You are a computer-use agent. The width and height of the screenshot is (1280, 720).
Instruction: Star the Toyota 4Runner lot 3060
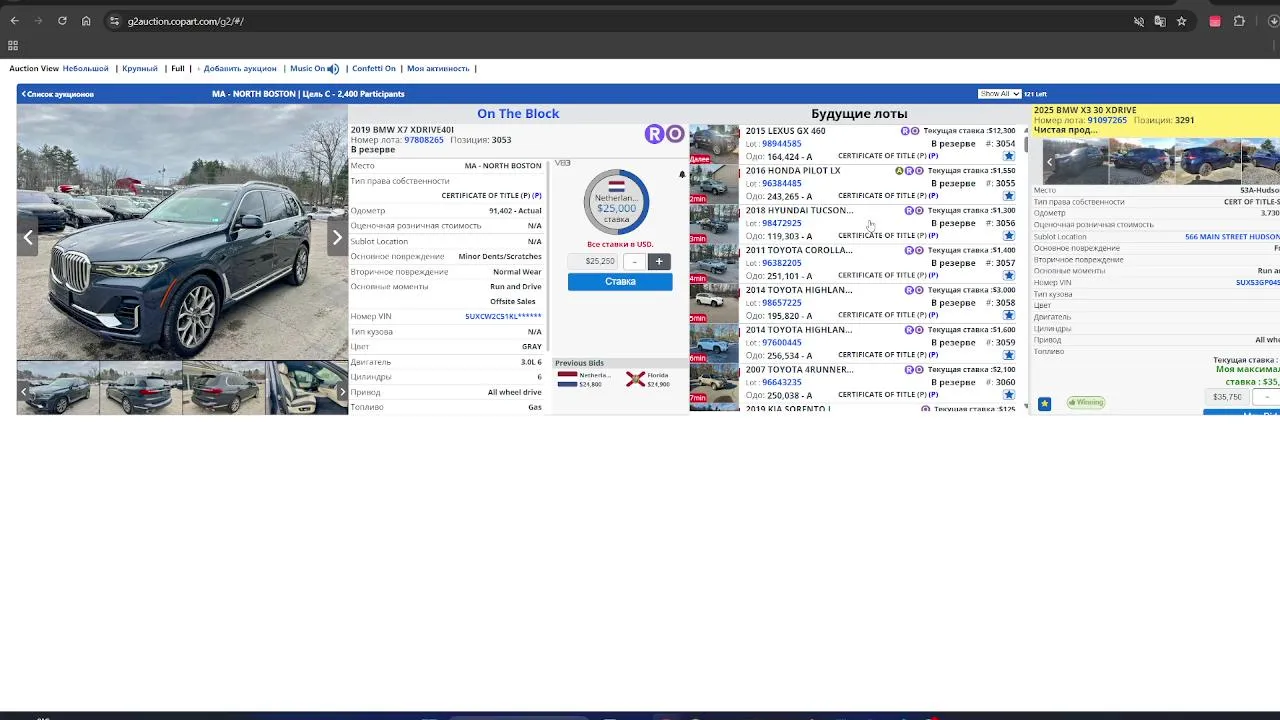[x=1008, y=395]
